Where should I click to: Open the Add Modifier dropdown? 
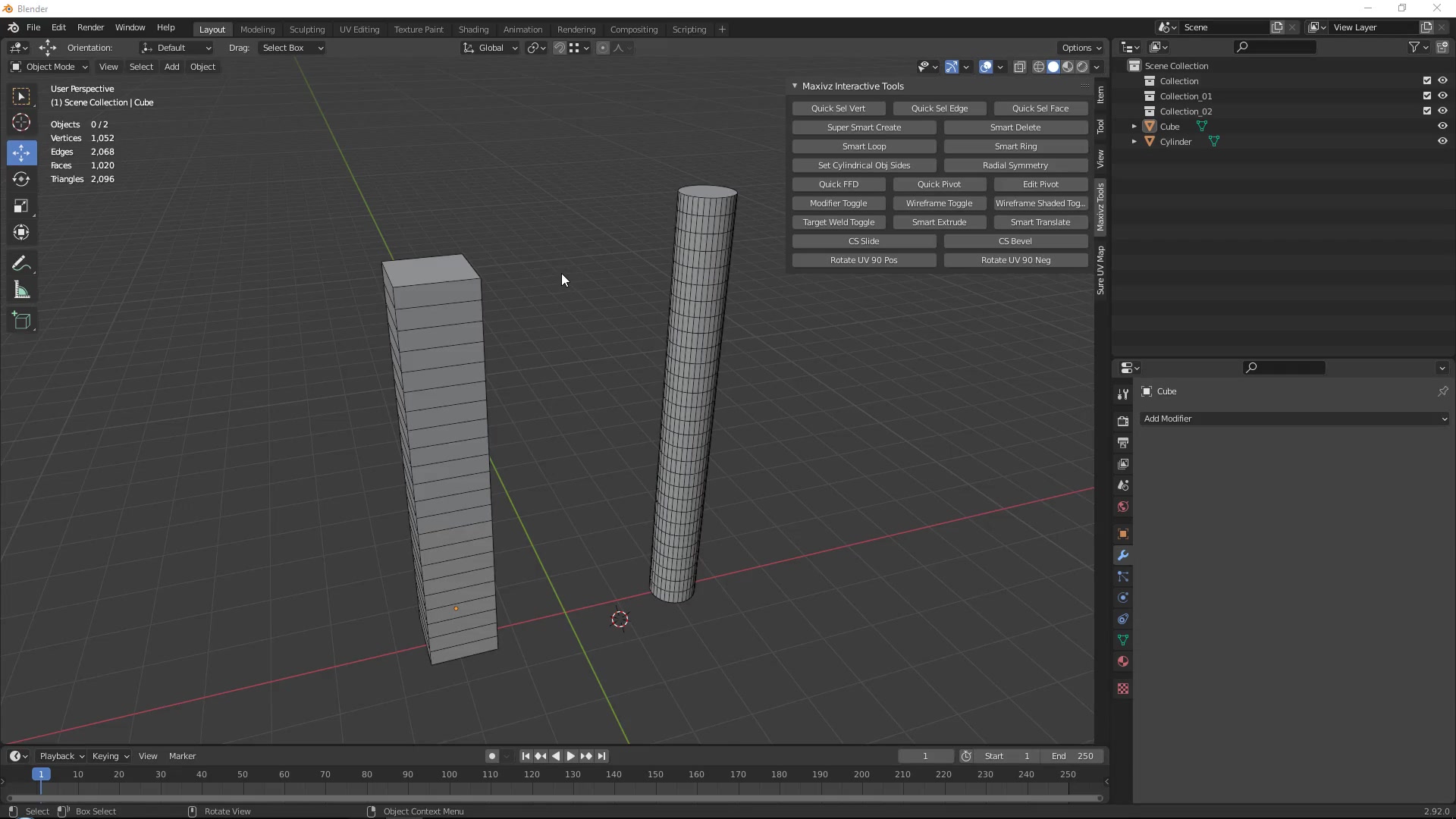pos(1294,419)
